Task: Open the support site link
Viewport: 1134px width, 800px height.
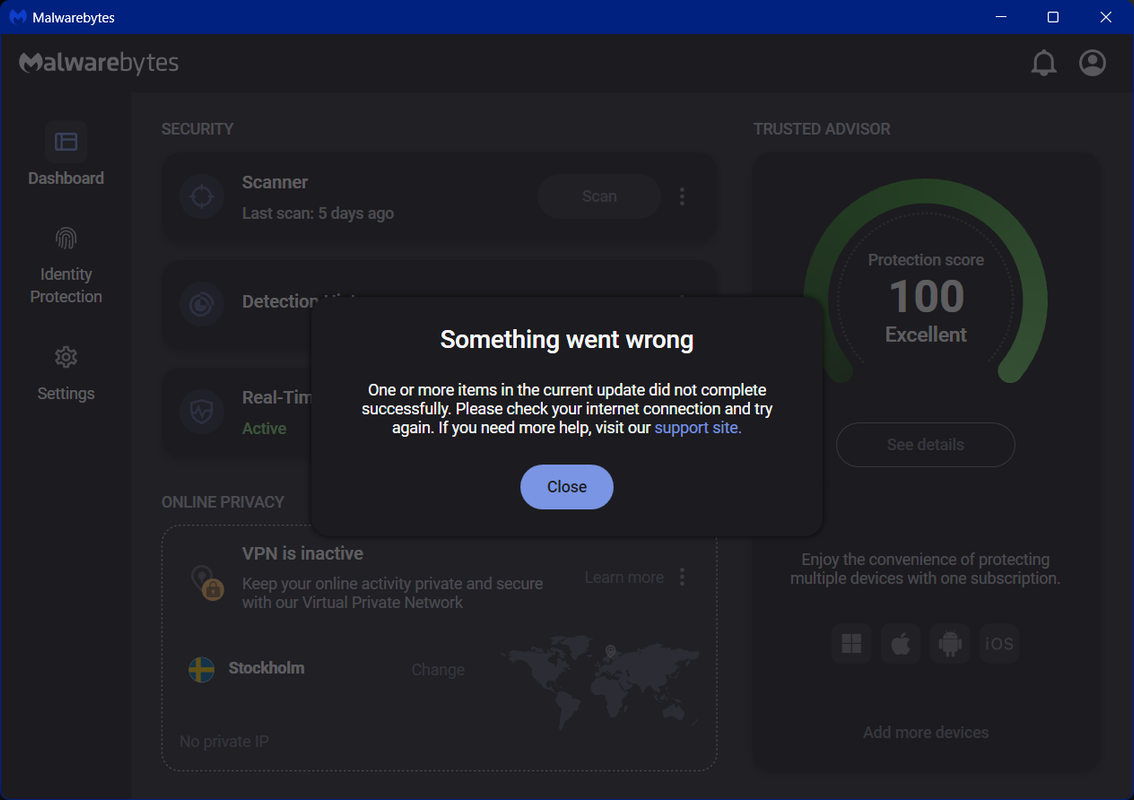Action: point(697,427)
